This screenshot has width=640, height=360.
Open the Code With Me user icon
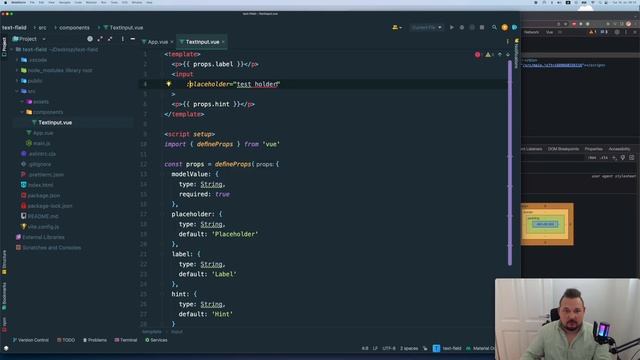396,27
